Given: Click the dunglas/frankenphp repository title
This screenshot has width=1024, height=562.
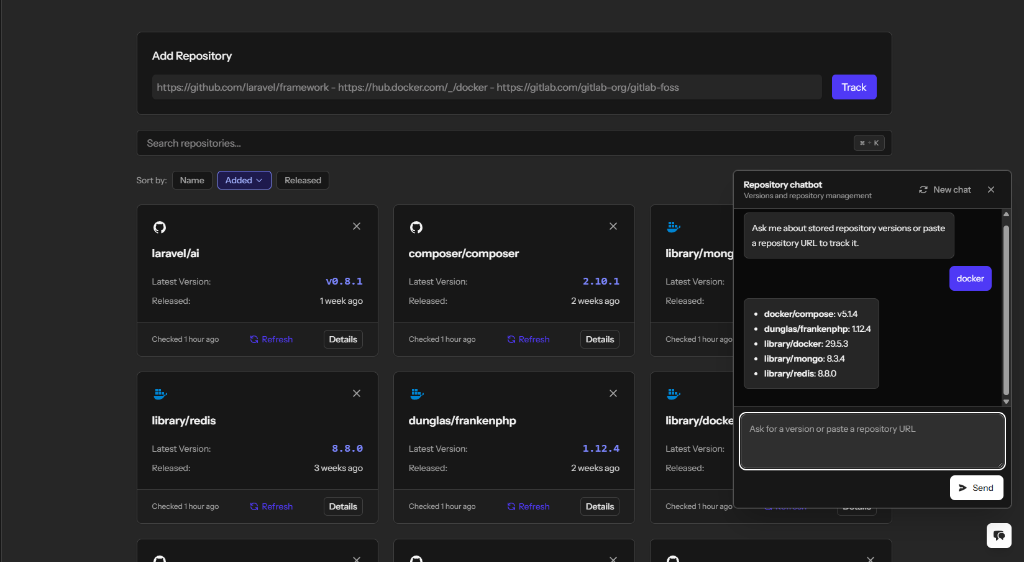Looking at the screenshot, I should [x=462, y=420].
